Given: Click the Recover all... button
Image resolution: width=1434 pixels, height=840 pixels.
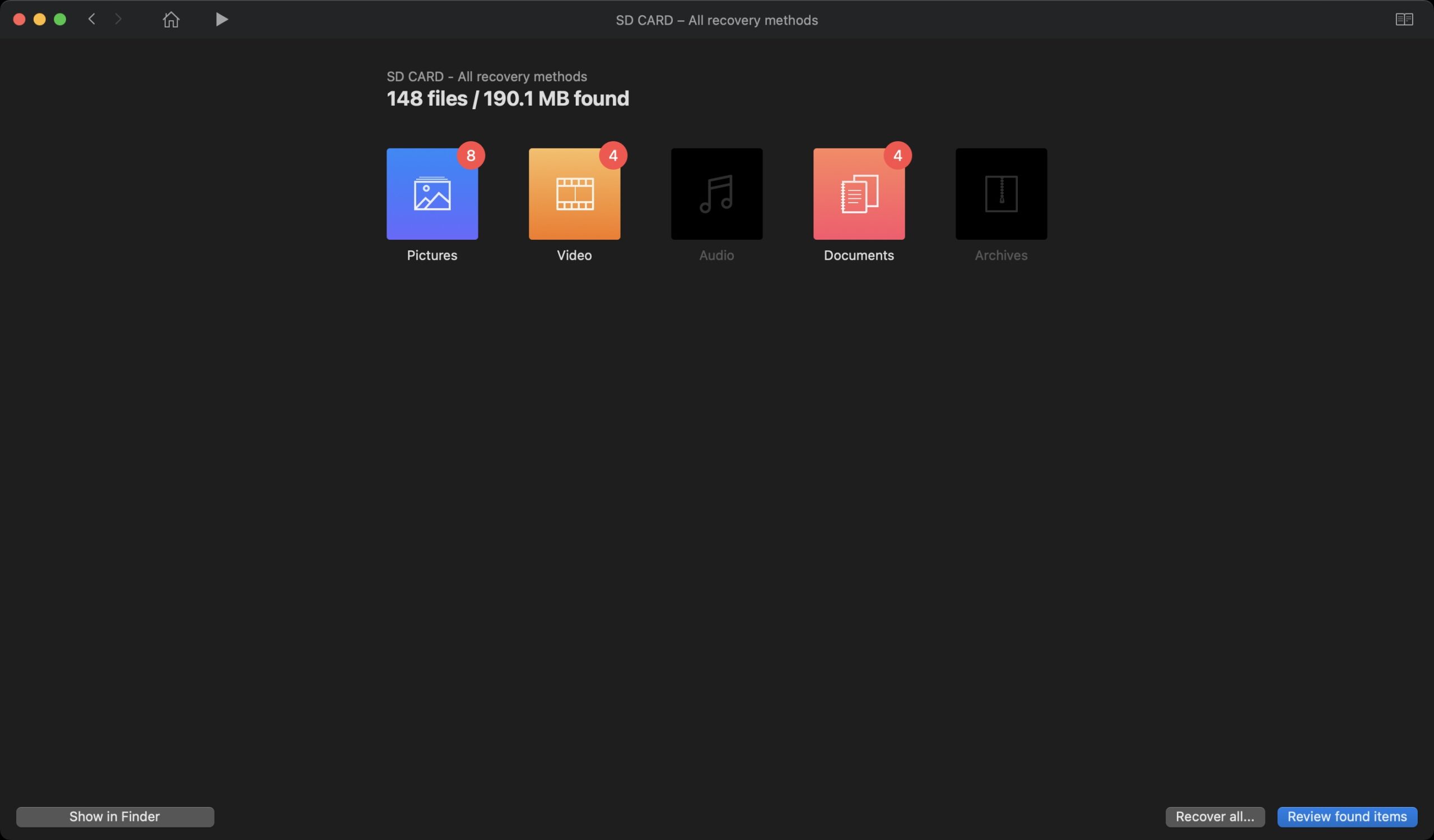Looking at the screenshot, I should pos(1215,816).
